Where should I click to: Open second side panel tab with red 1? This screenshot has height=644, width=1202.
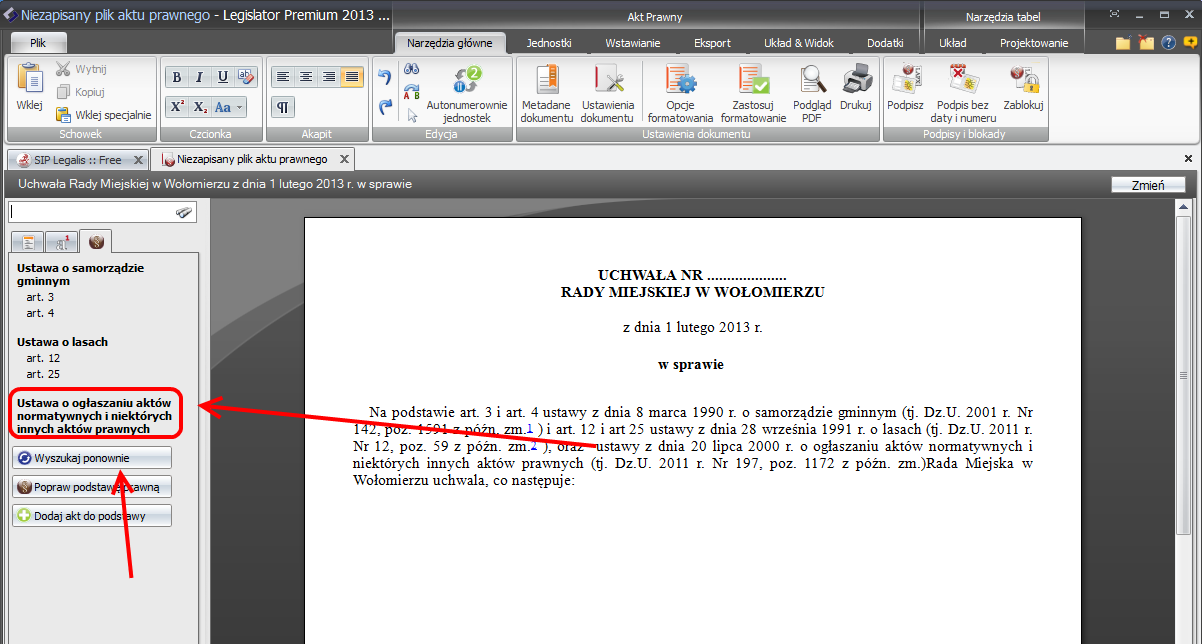click(x=61, y=241)
